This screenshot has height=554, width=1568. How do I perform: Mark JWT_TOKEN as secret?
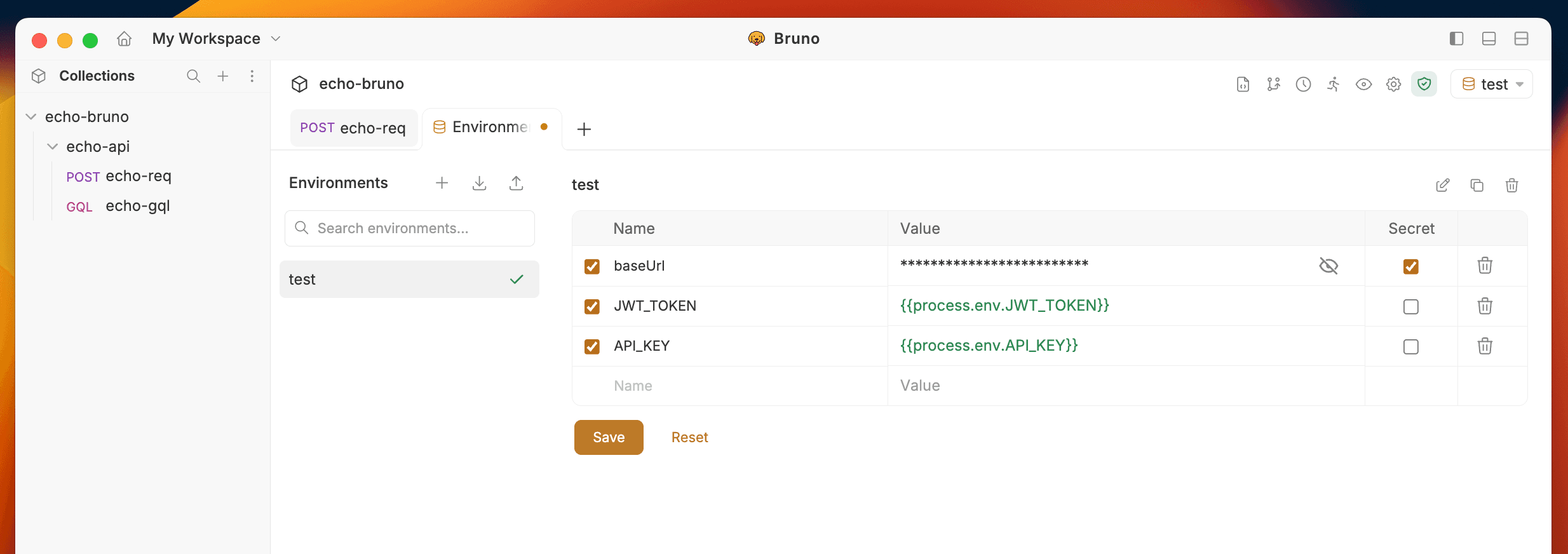(1410, 307)
